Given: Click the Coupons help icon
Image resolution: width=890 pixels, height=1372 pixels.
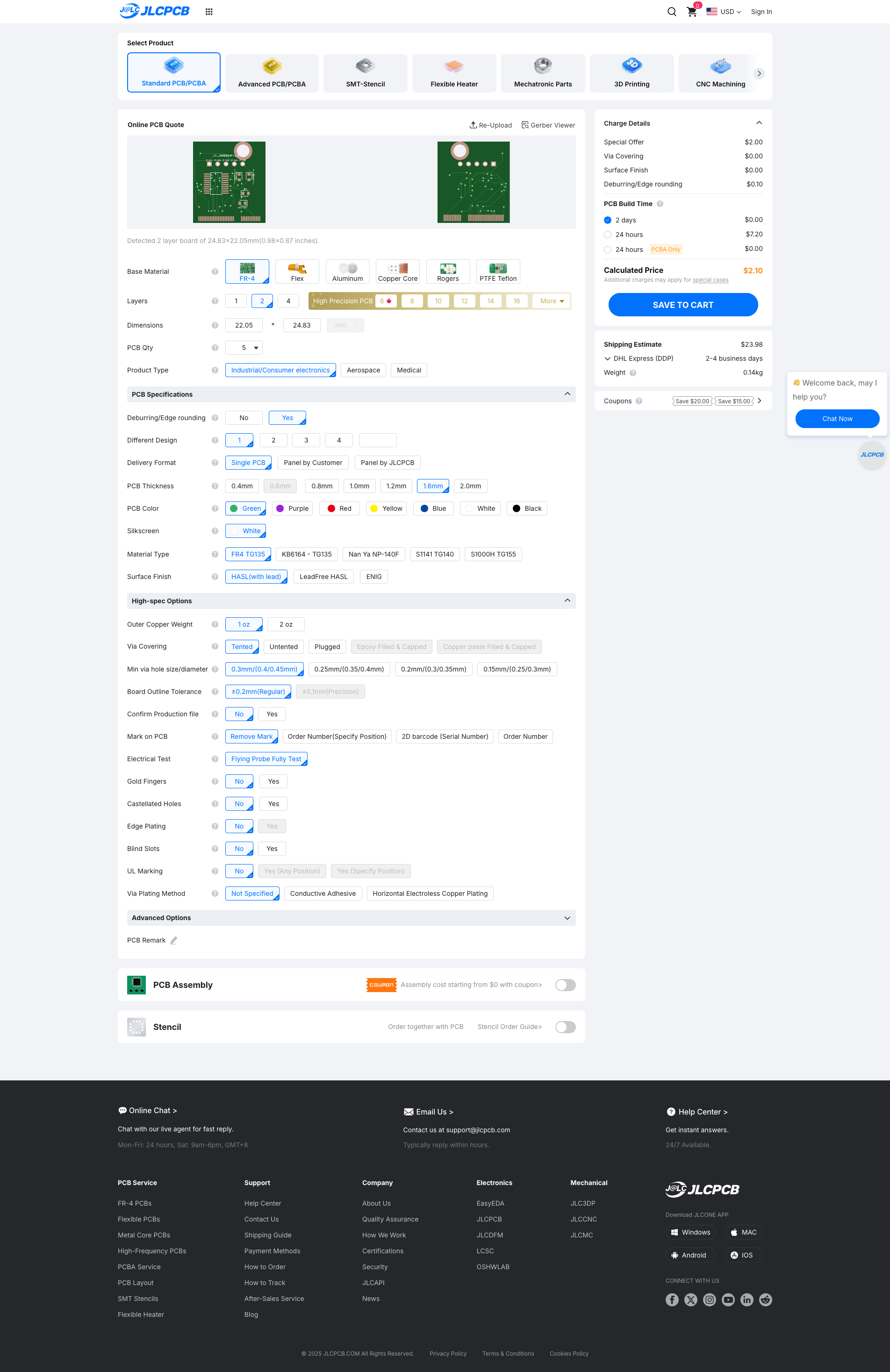Looking at the screenshot, I should tap(639, 401).
